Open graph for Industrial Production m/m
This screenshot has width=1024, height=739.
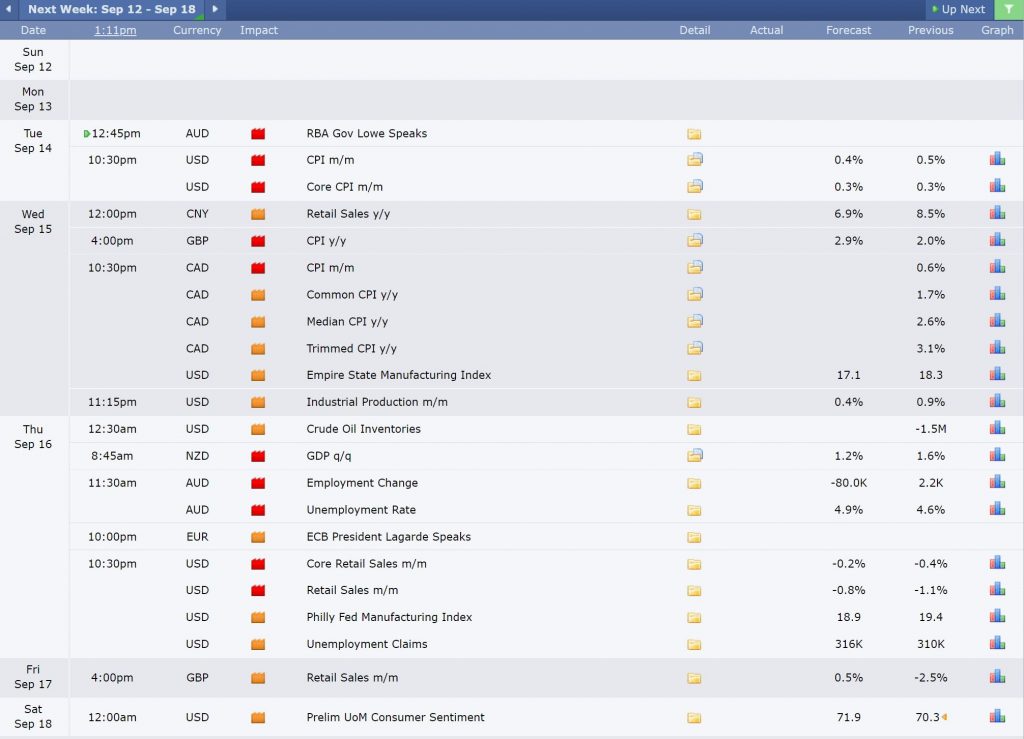tap(997, 401)
